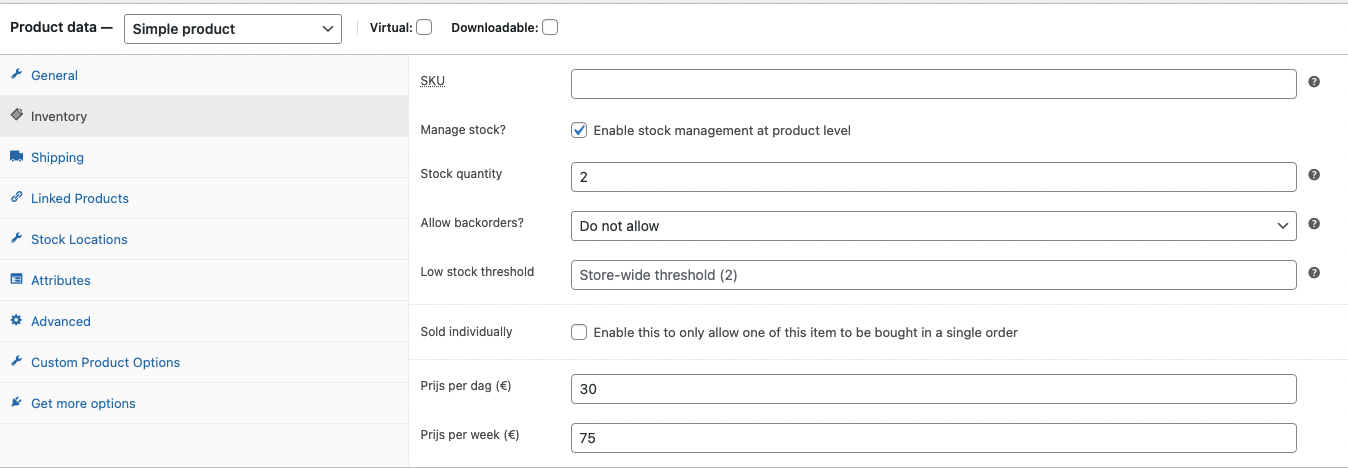
Task: Click into the SKU input field
Action: [933, 84]
